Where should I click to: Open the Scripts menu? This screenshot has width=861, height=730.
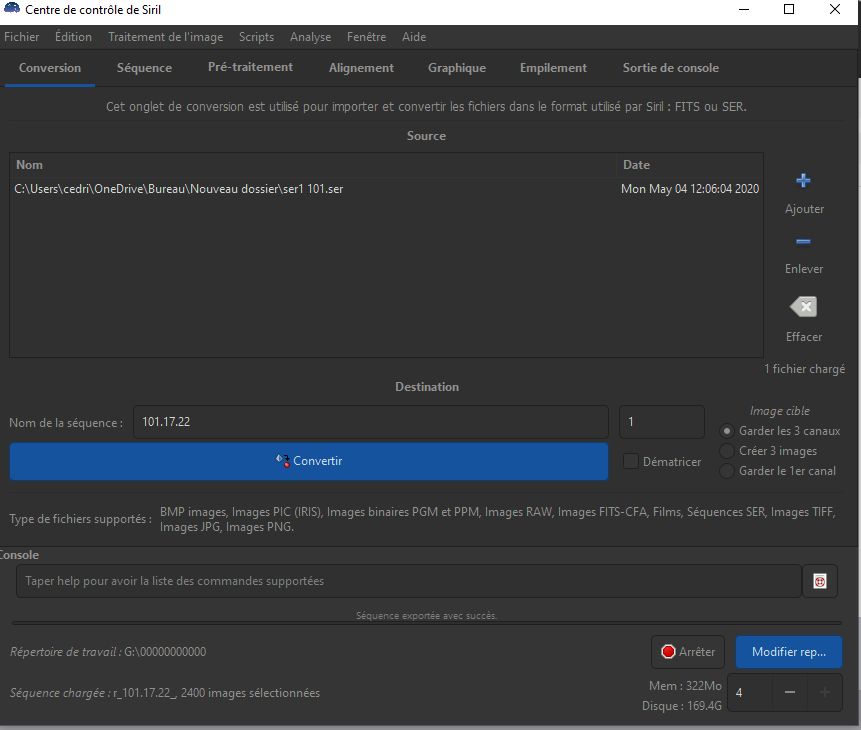[x=256, y=37]
